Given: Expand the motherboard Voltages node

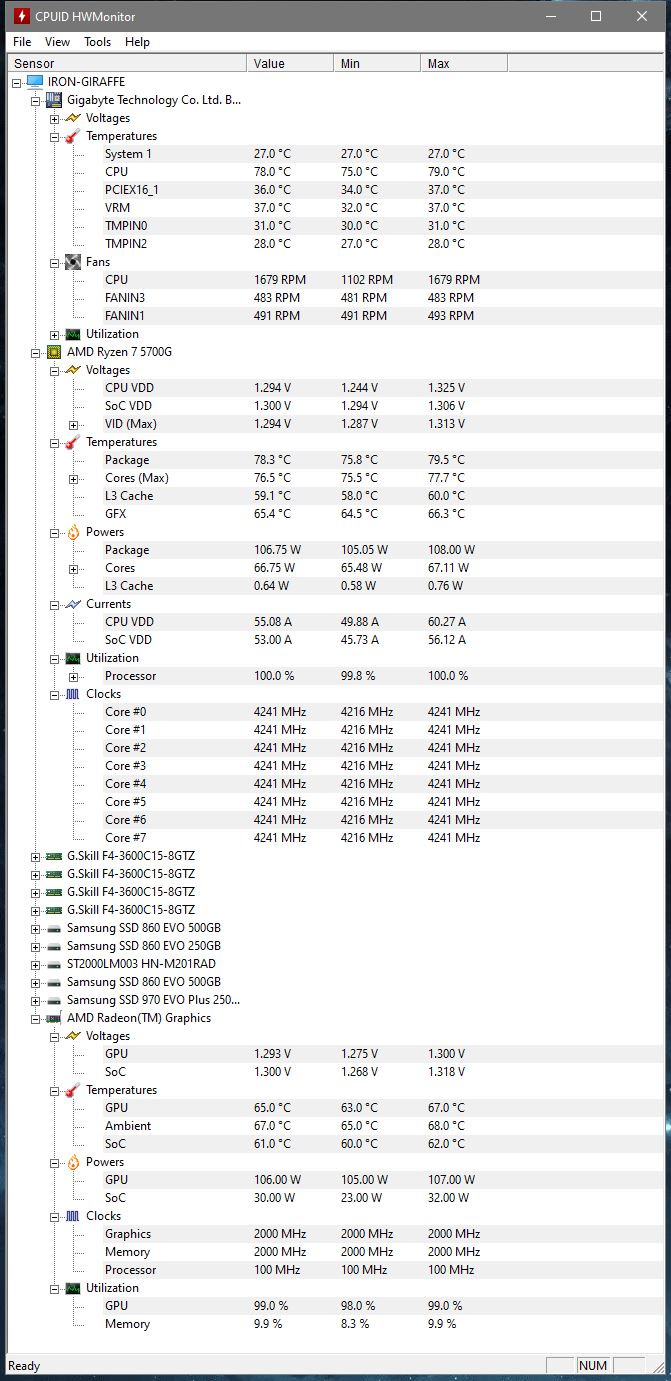Looking at the screenshot, I should (x=55, y=118).
